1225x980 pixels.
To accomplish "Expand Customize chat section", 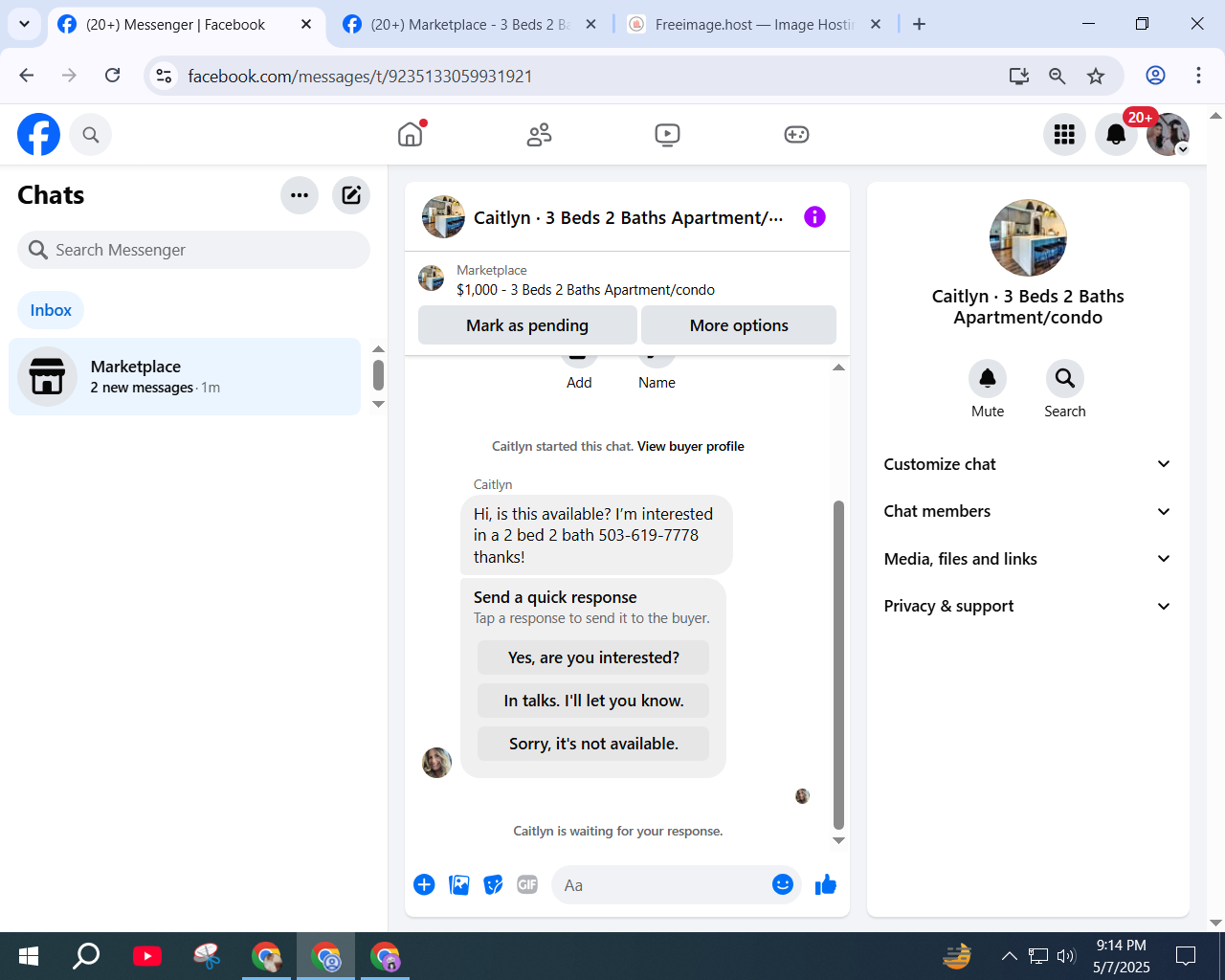I will [1028, 464].
